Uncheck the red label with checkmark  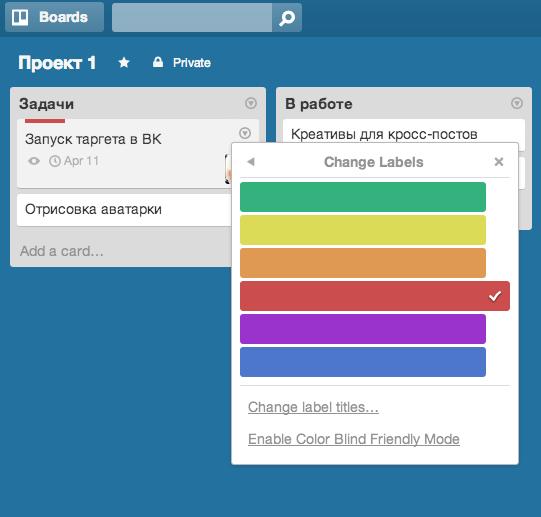[375, 296]
